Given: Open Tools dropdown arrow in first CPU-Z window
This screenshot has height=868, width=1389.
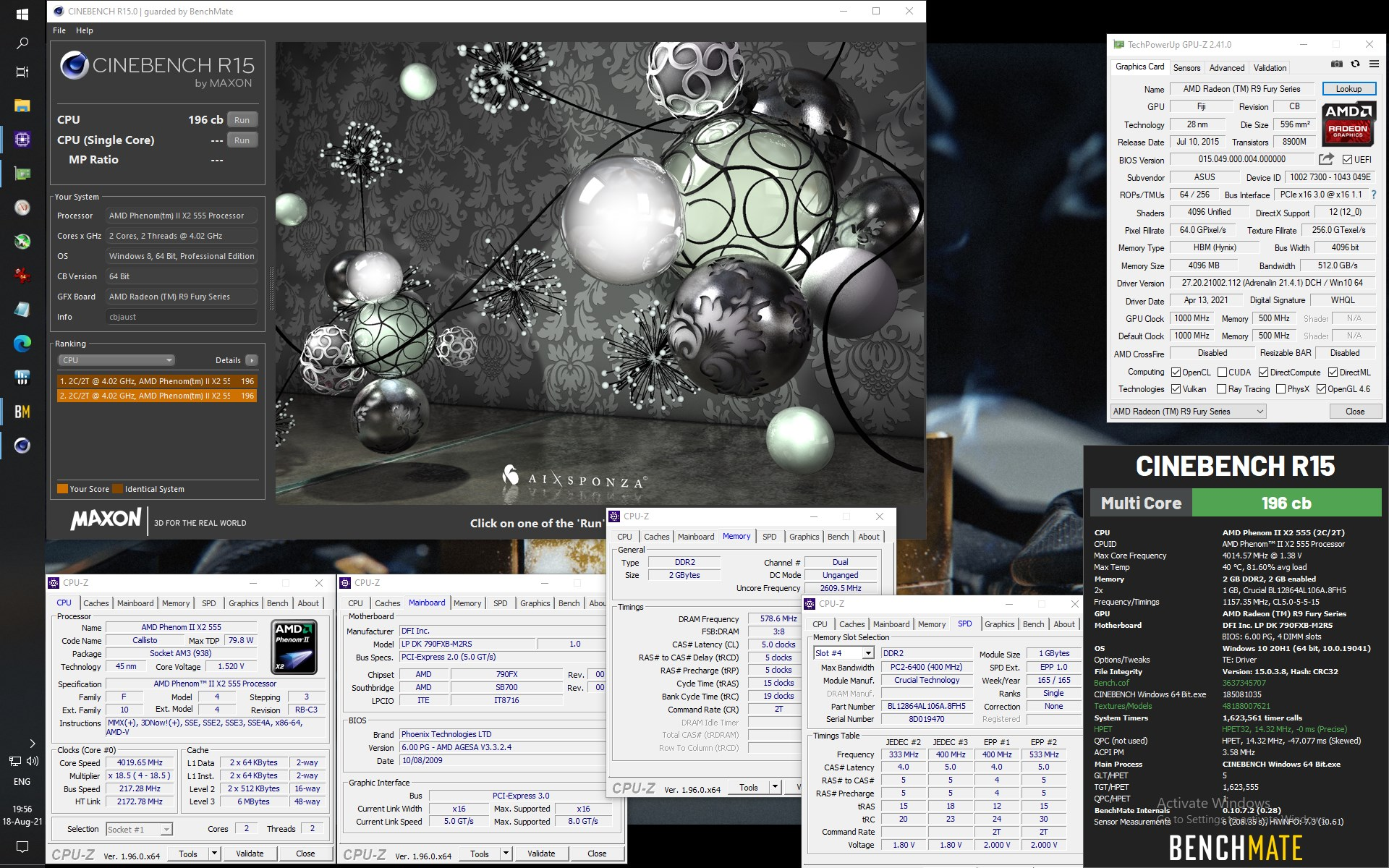Looking at the screenshot, I should [214, 854].
